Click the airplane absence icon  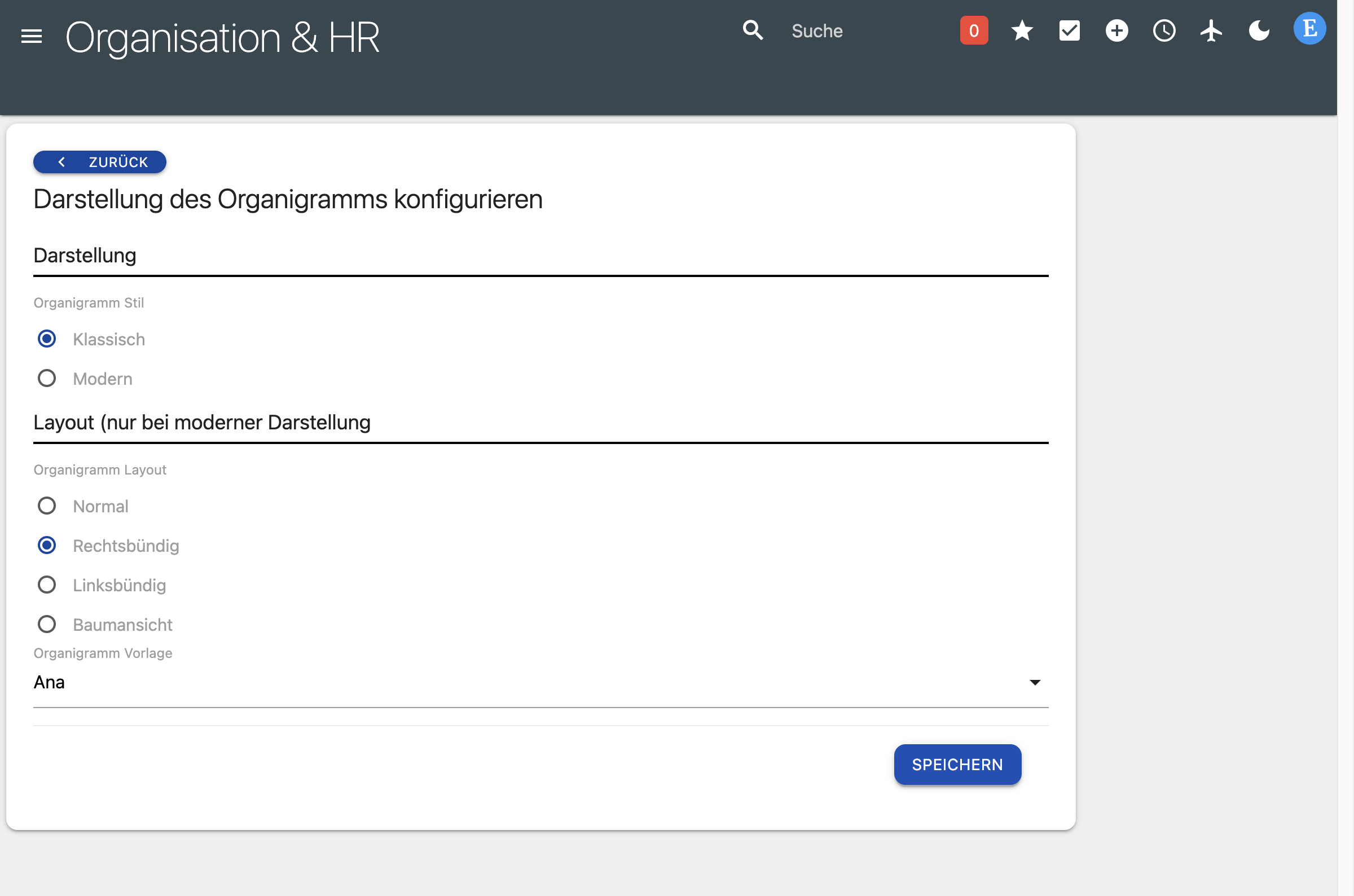click(1211, 31)
